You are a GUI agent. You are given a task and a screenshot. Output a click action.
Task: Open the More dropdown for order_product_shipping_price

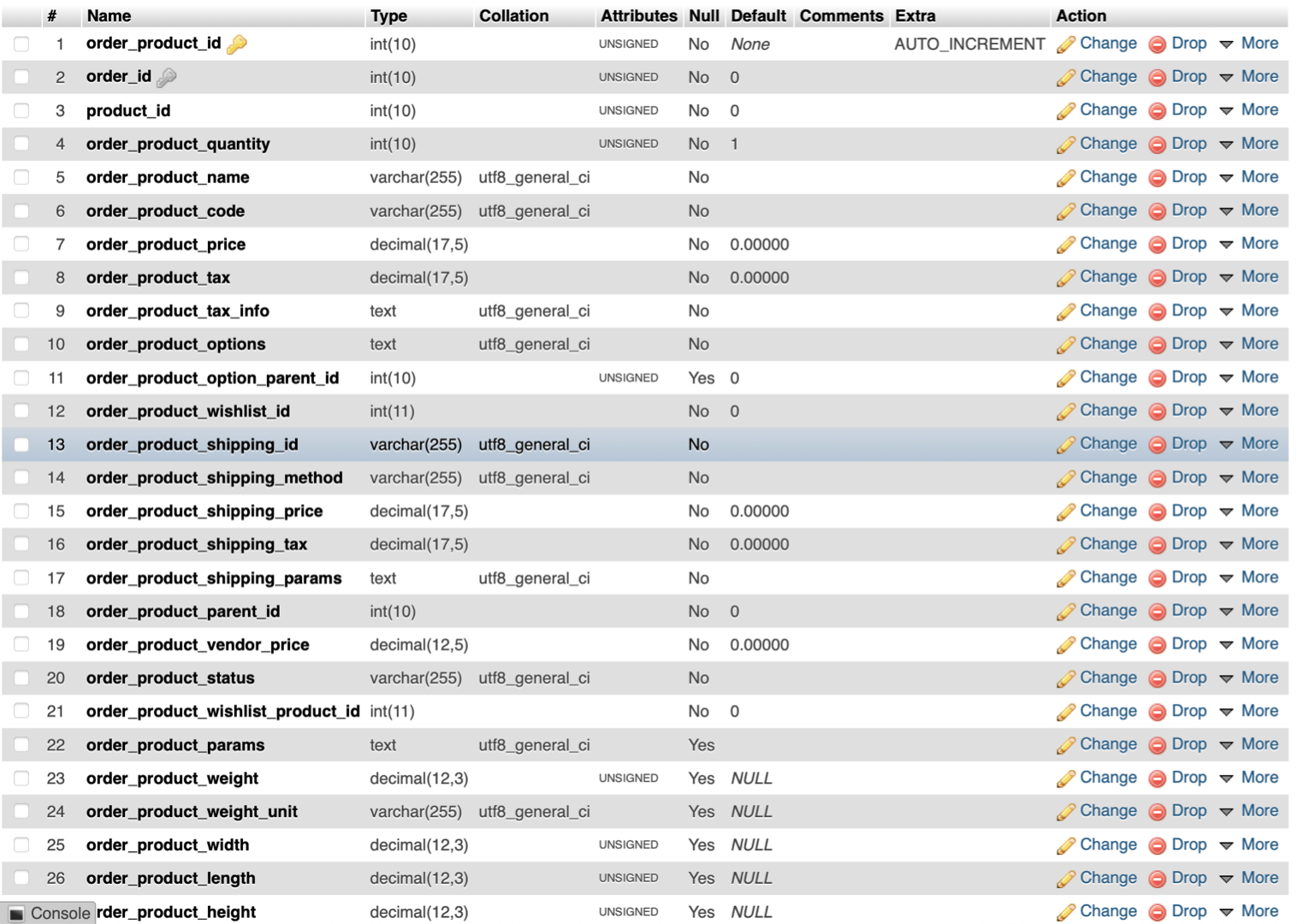[x=1249, y=511]
